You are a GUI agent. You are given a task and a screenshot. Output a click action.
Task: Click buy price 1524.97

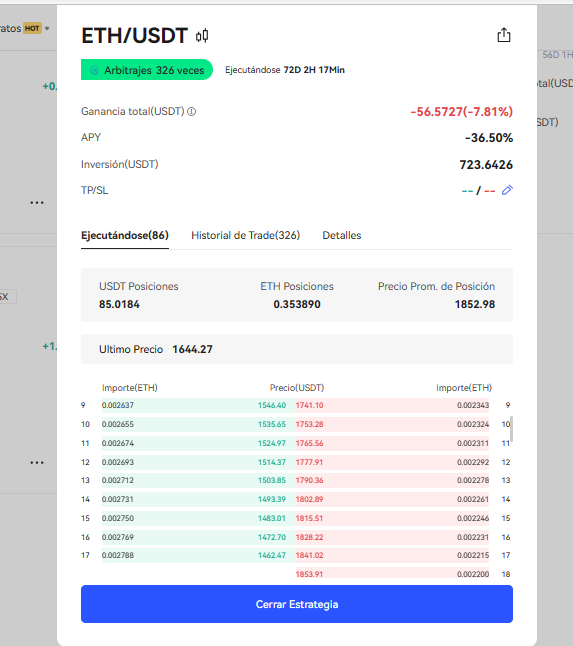271,443
